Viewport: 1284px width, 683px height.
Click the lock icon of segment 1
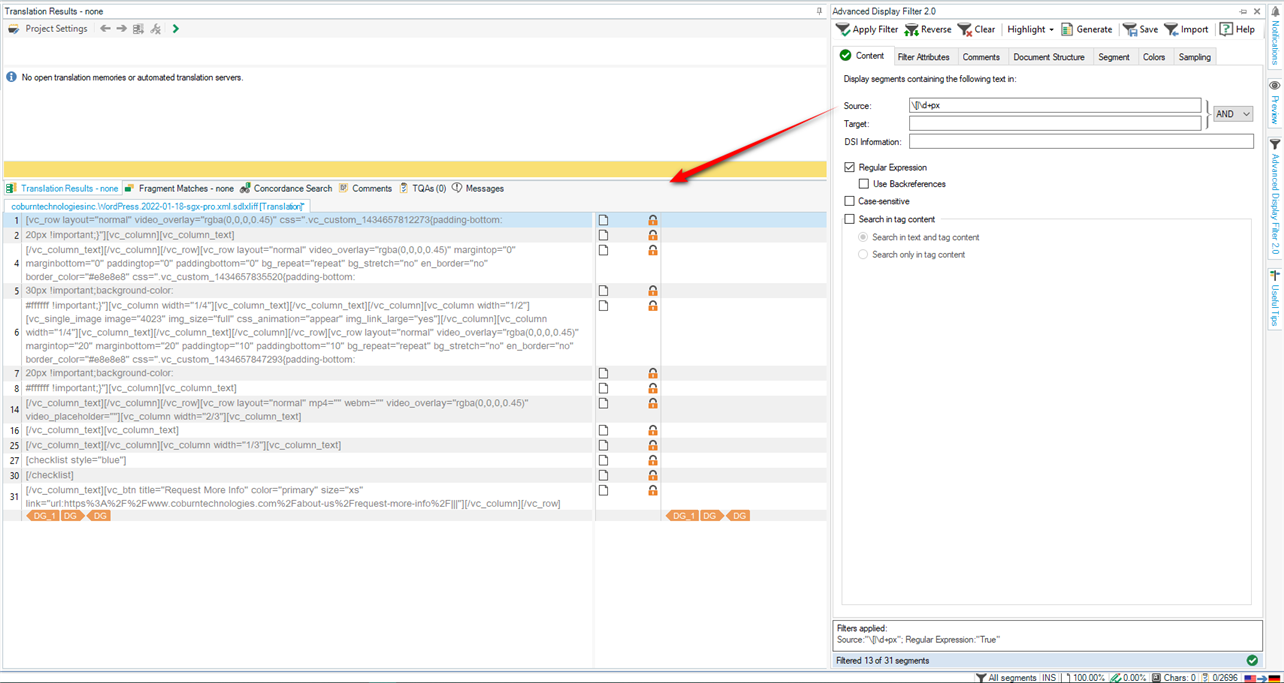point(652,220)
